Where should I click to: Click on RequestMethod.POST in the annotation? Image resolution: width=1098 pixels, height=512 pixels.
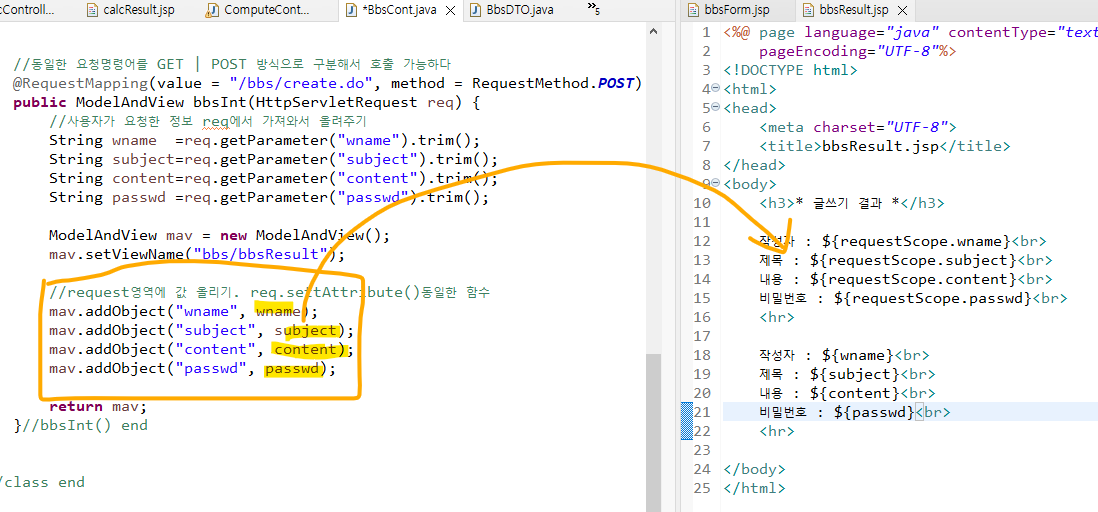coord(553,83)
